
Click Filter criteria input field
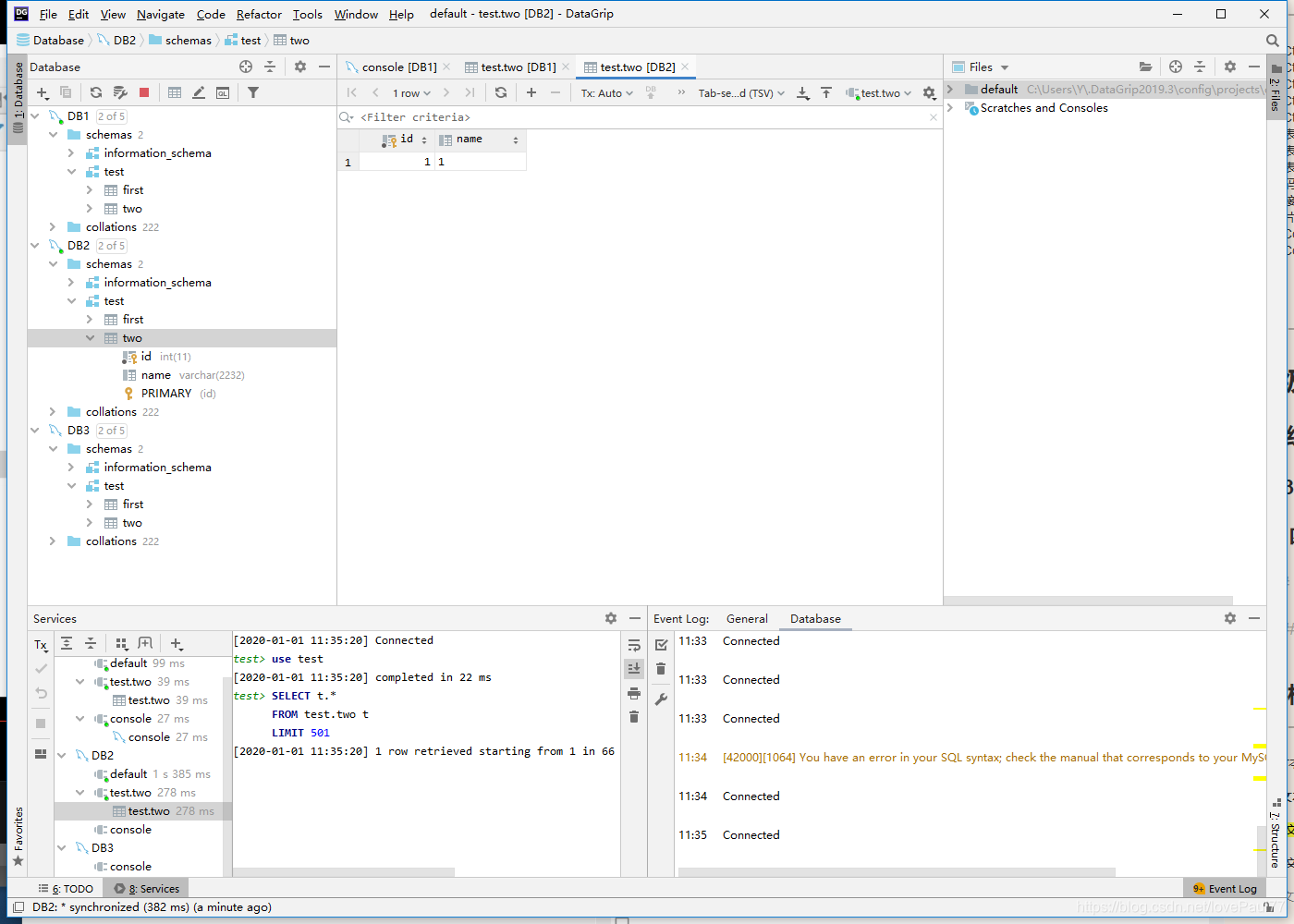pos(638,117)
